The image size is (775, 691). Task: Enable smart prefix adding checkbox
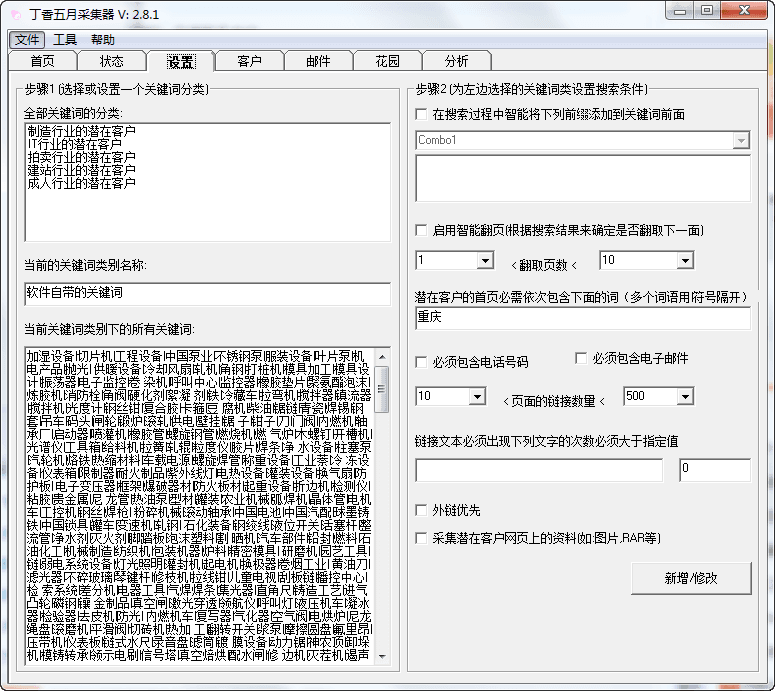click(x=422, y=115)
